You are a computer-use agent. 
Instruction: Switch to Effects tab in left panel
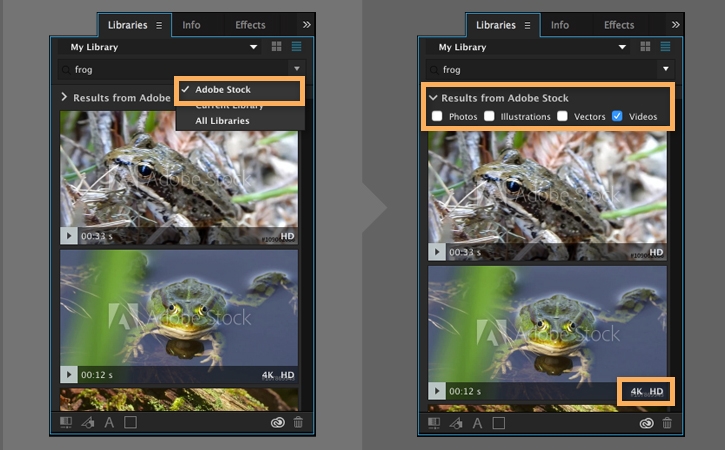coord(250,25)
